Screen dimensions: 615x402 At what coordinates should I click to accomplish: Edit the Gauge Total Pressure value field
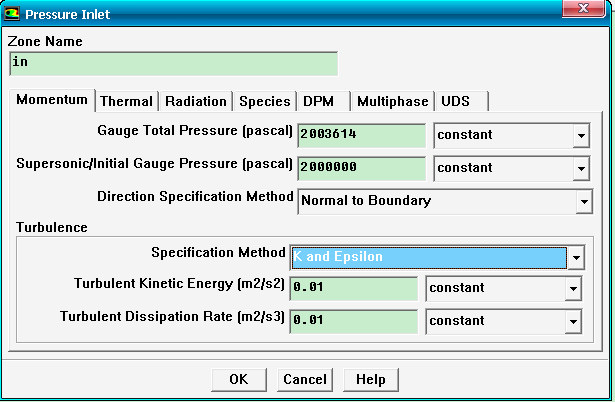click(361, 135)
